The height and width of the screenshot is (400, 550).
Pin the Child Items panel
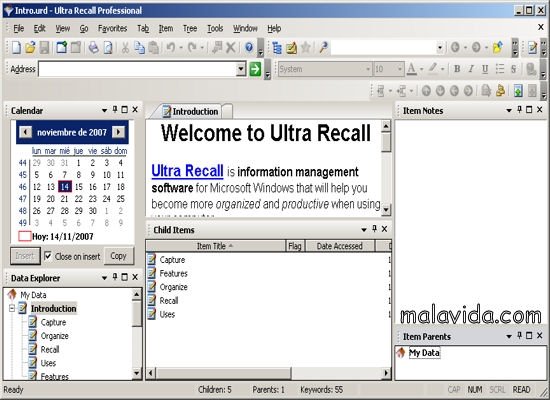tap(375, 229)
